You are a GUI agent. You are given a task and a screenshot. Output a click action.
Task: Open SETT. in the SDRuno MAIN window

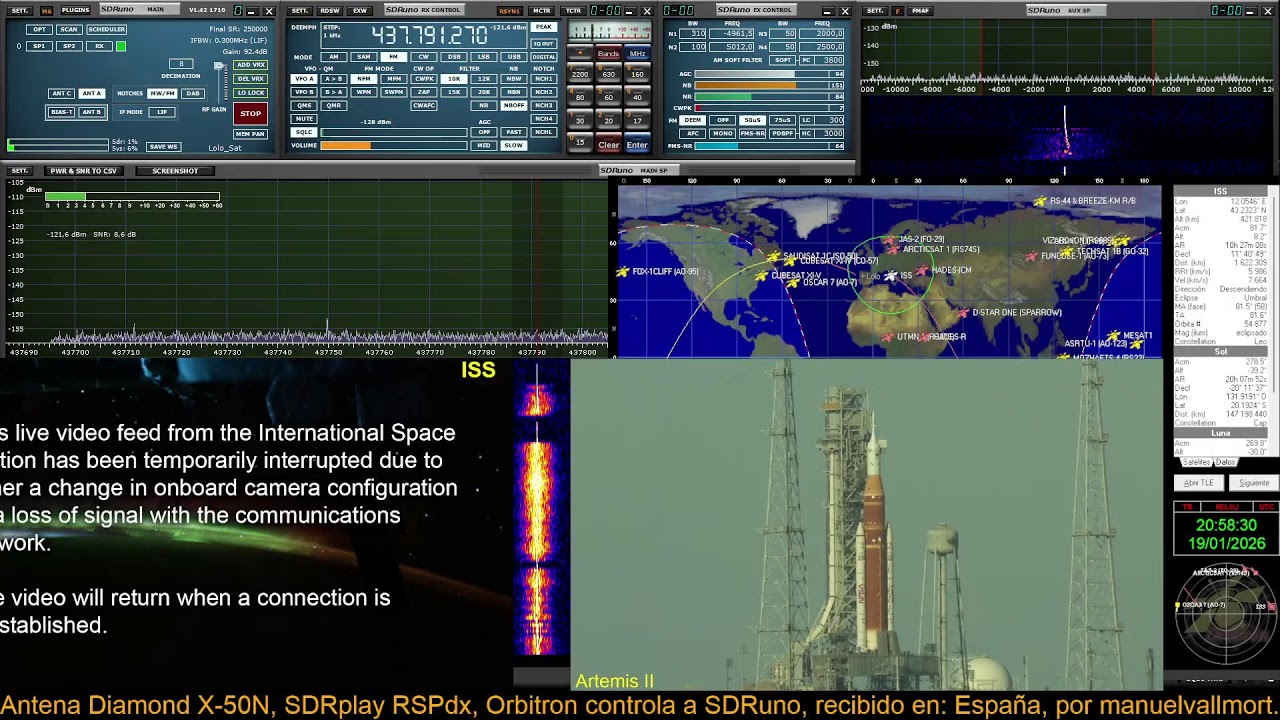point(20,10)
